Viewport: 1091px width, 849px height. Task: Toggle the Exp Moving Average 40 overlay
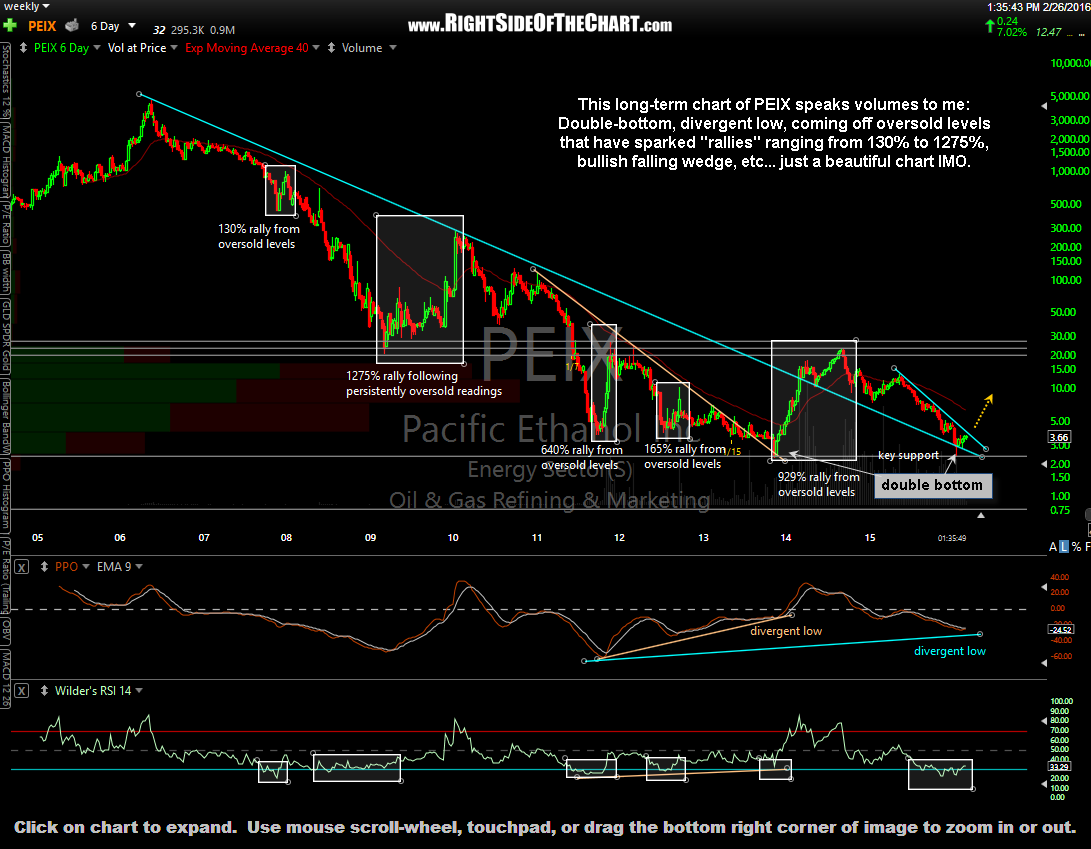pos(245,47)
